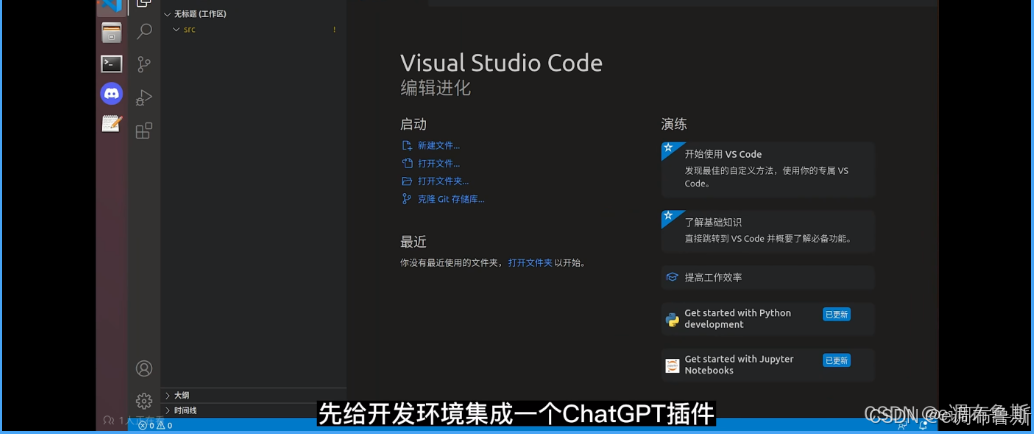
Task: Click the 演练 section heading
Action: [x=675, y=124]
